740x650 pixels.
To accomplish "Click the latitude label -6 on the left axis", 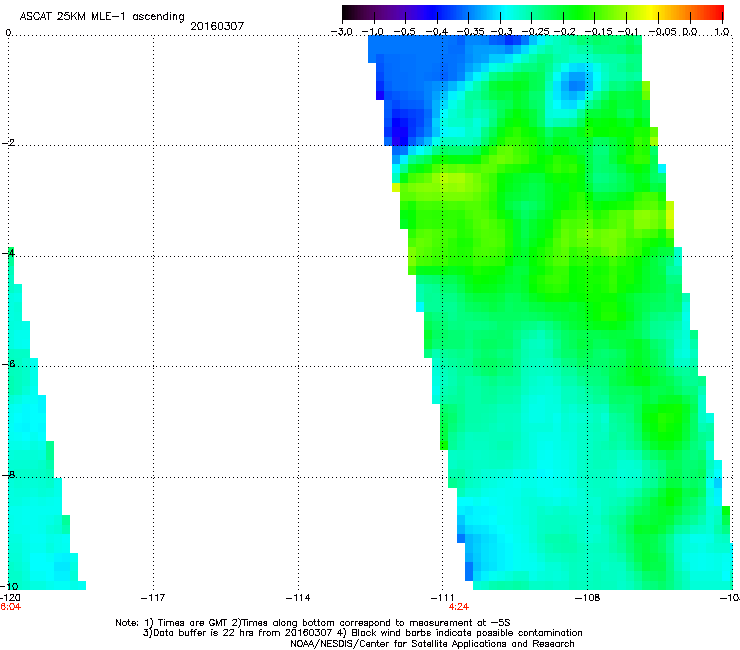I will pos(8,363).
